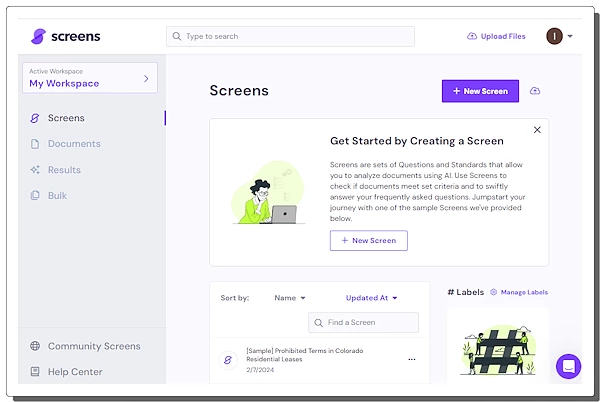The height and width of the screenshot is (402, 600).
Task: Open Community Screens page
Action: 94,346
